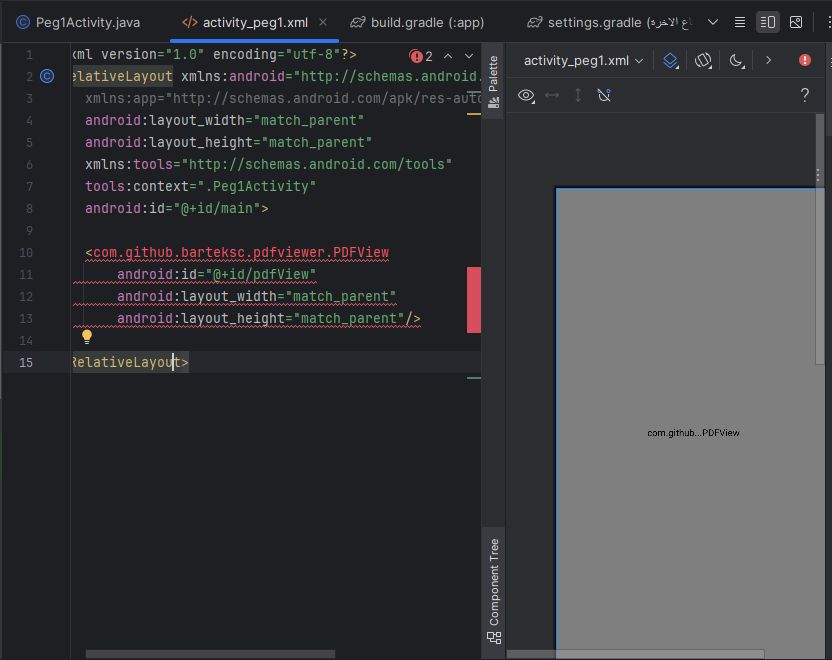Click layout_width="match_parent" on line 4
This screenshot has height=660, width=832.
tap(224, 120)
